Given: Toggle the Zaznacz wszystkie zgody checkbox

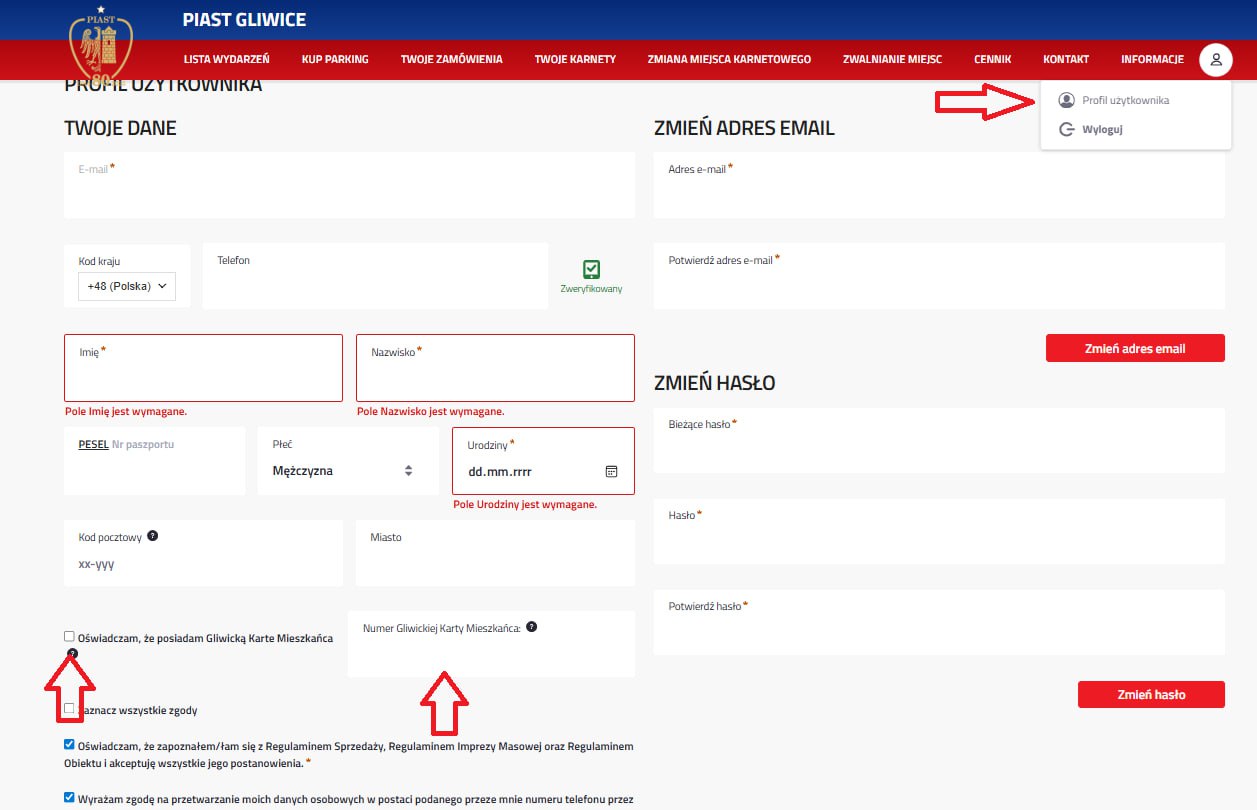Looking at the screenshot, I should (69, 709).
